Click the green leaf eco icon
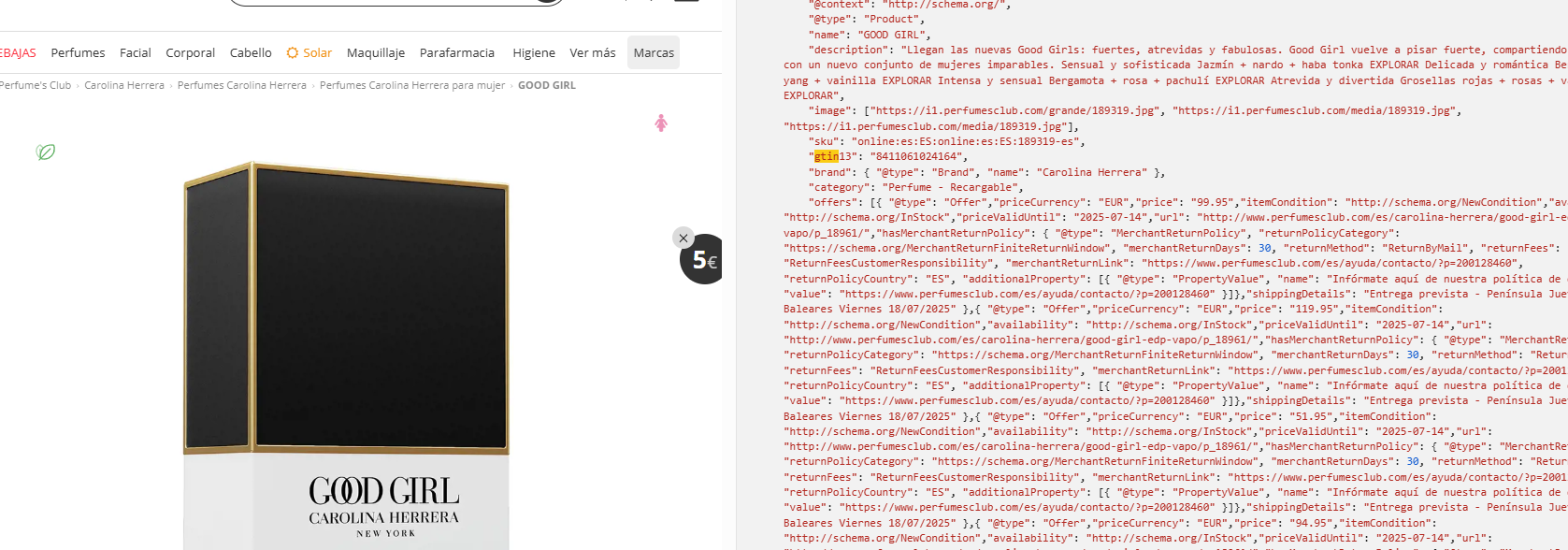This screenshot has height=550, width=1568. pyautogui.click(x=45, y=152)
